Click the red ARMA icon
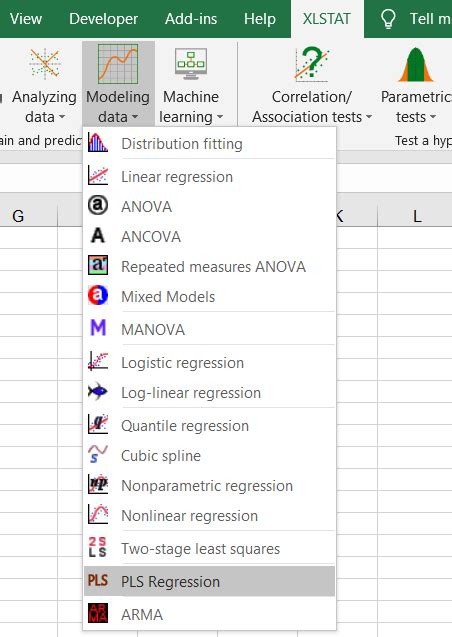 [98, 613]
